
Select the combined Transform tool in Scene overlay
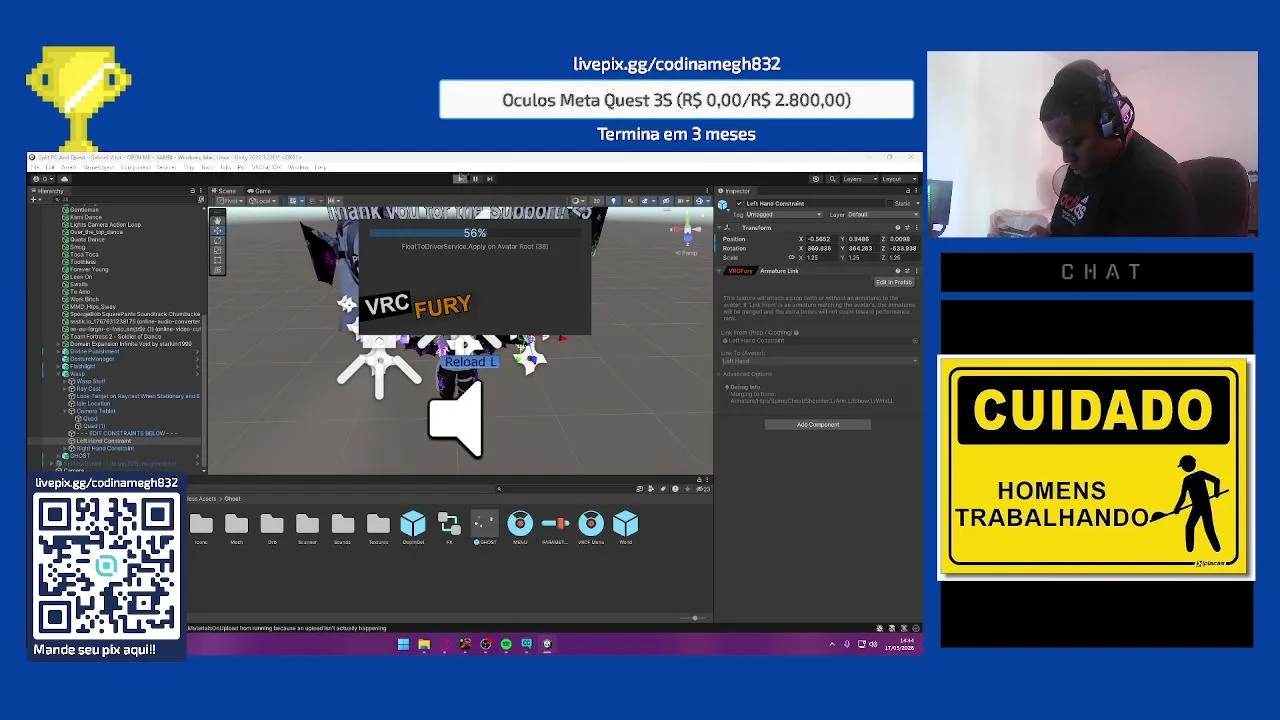(217, 270)
